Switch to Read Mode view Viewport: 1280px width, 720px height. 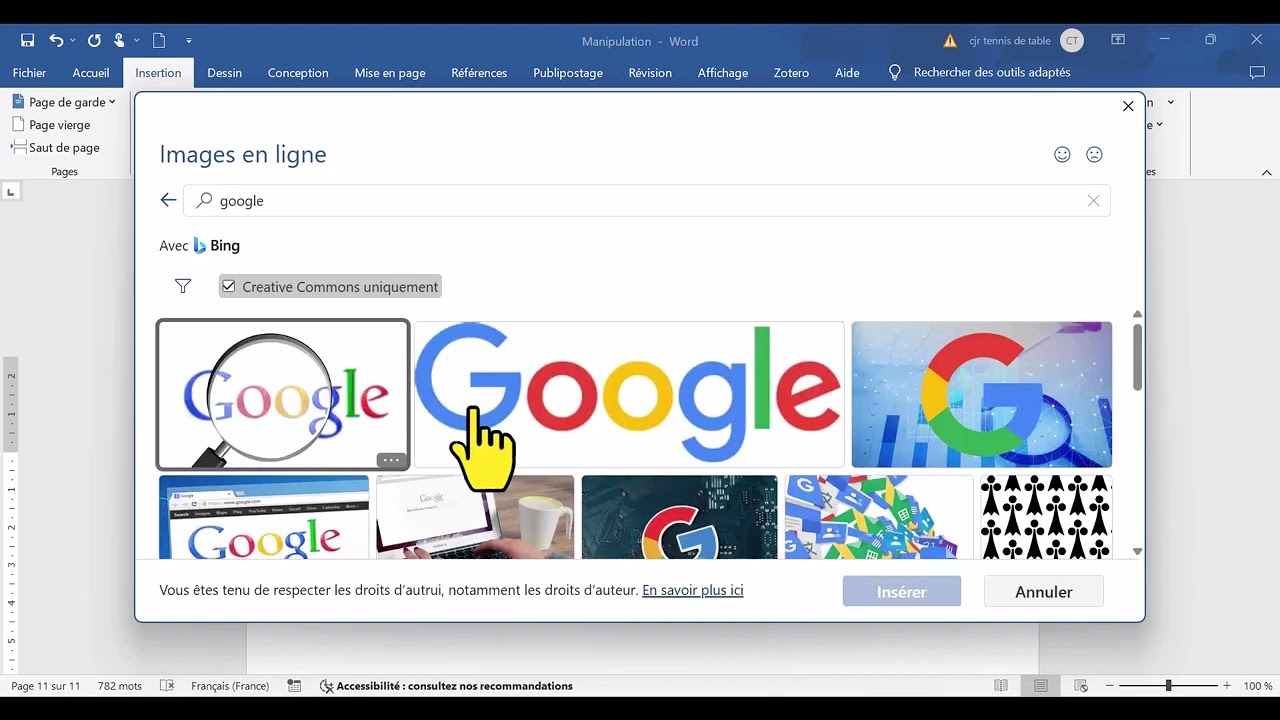[x=1001, y=686]
